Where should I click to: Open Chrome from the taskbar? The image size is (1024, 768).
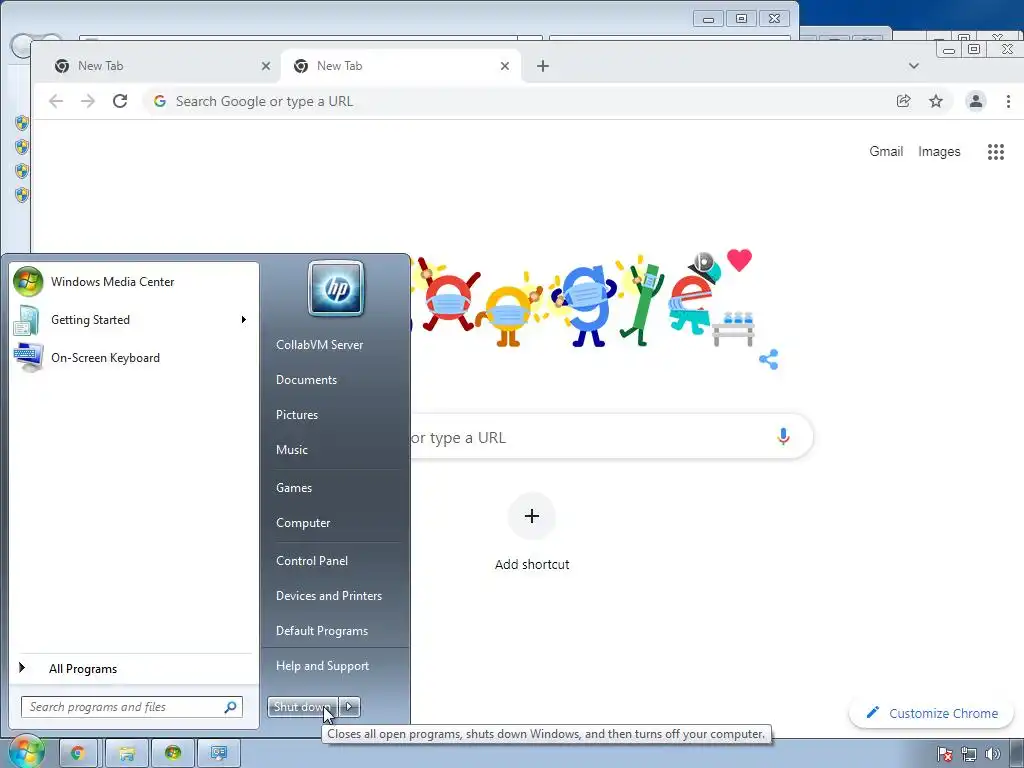78,753
